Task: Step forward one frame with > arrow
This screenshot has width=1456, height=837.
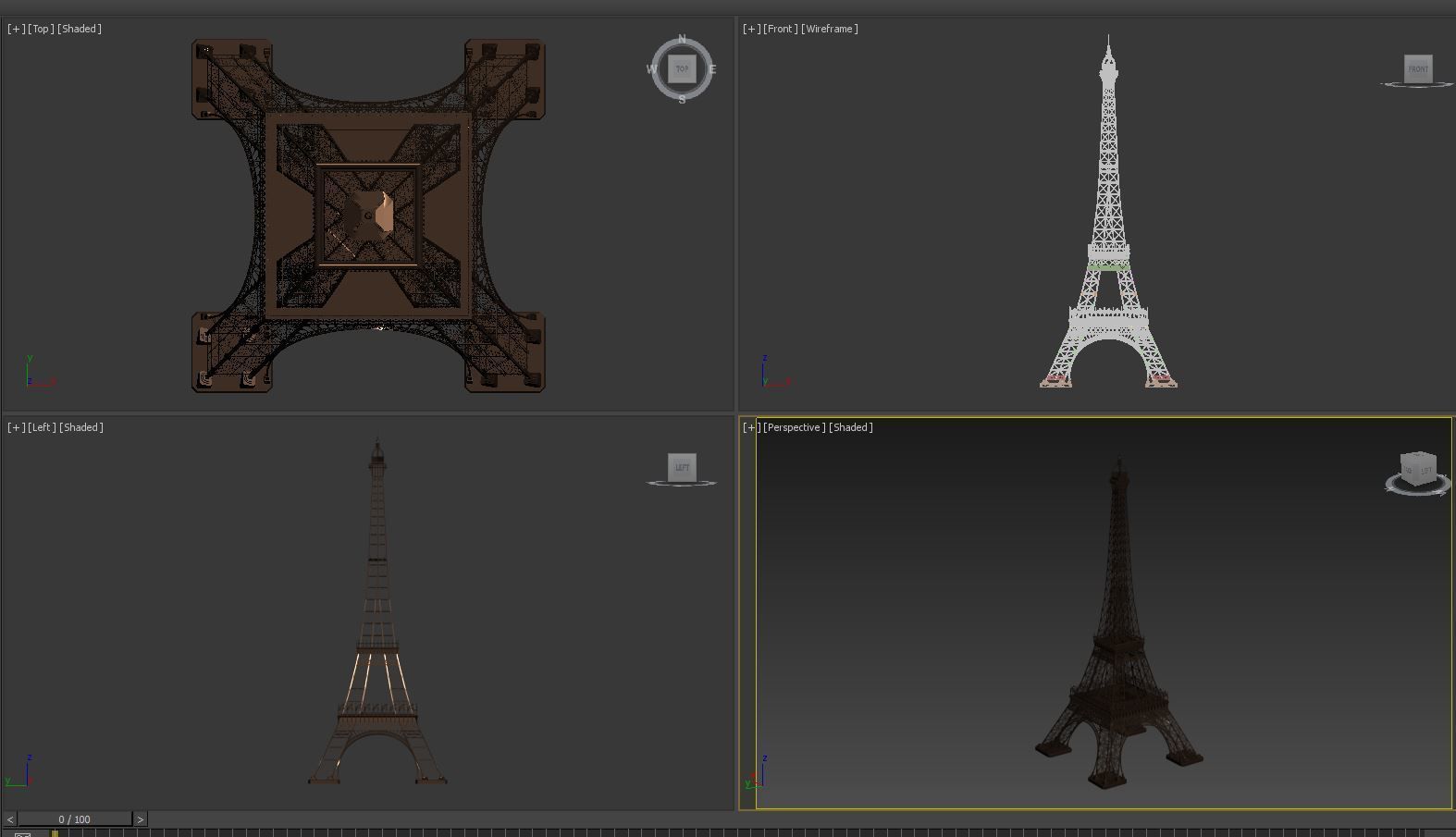Action: (x=140, y=819)
